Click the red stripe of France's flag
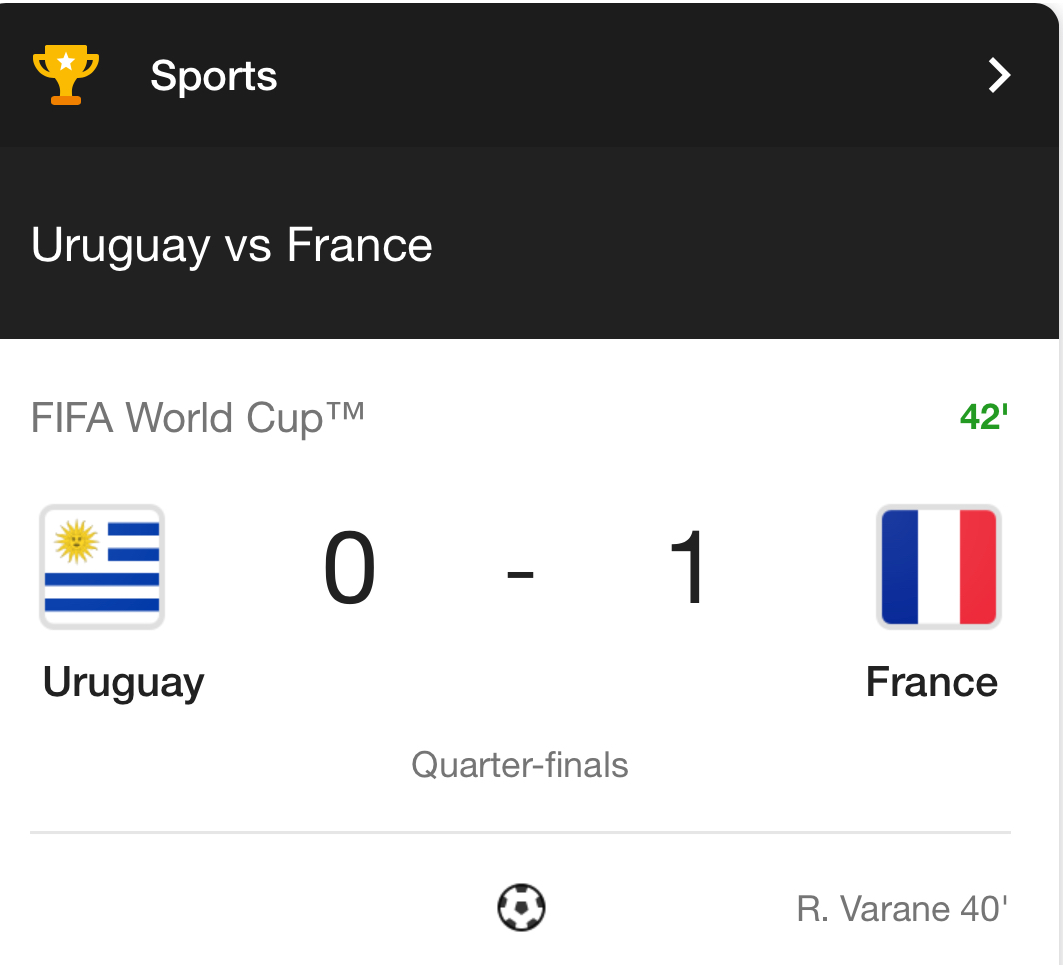 pyautogui.click(x=978, y=567)
